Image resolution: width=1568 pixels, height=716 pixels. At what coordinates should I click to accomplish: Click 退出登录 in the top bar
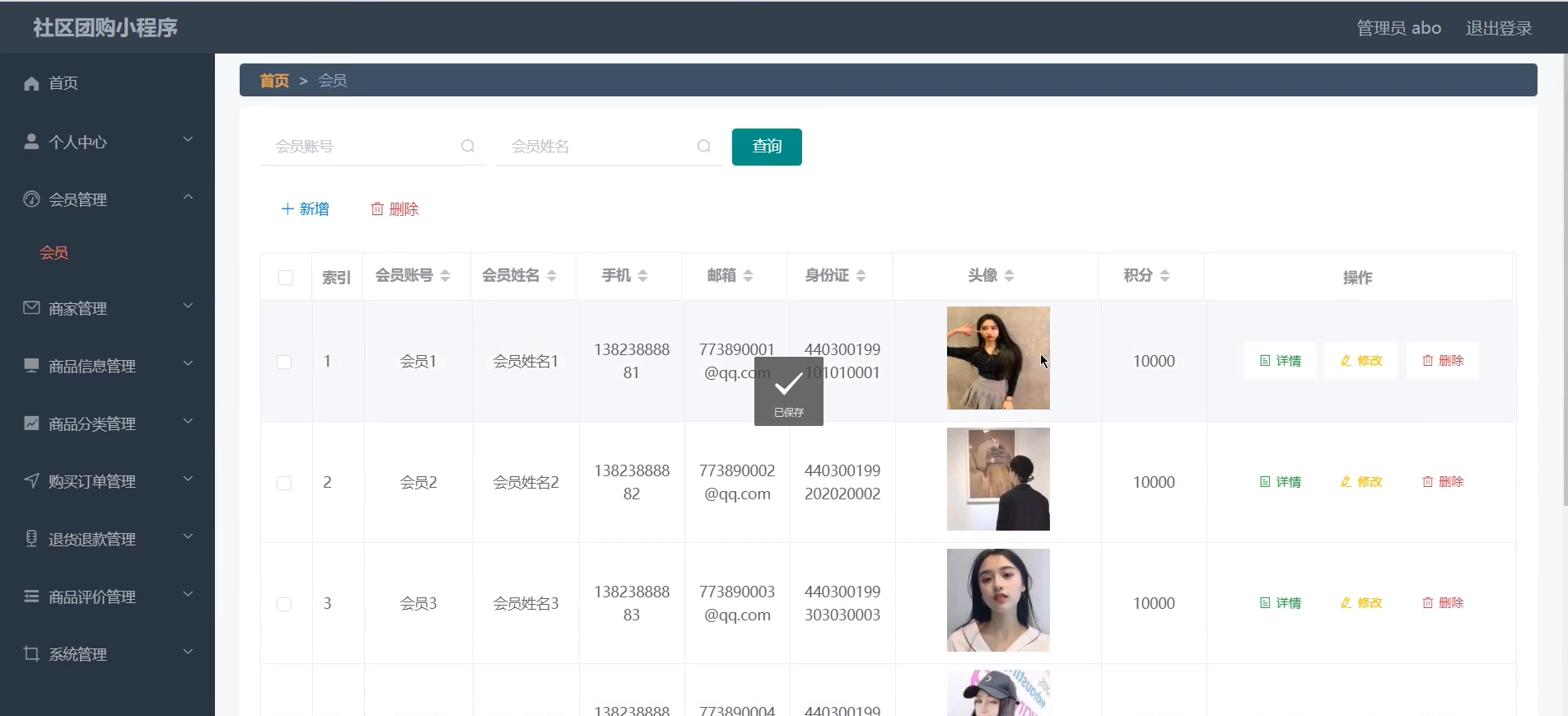tap(1498, 28)
